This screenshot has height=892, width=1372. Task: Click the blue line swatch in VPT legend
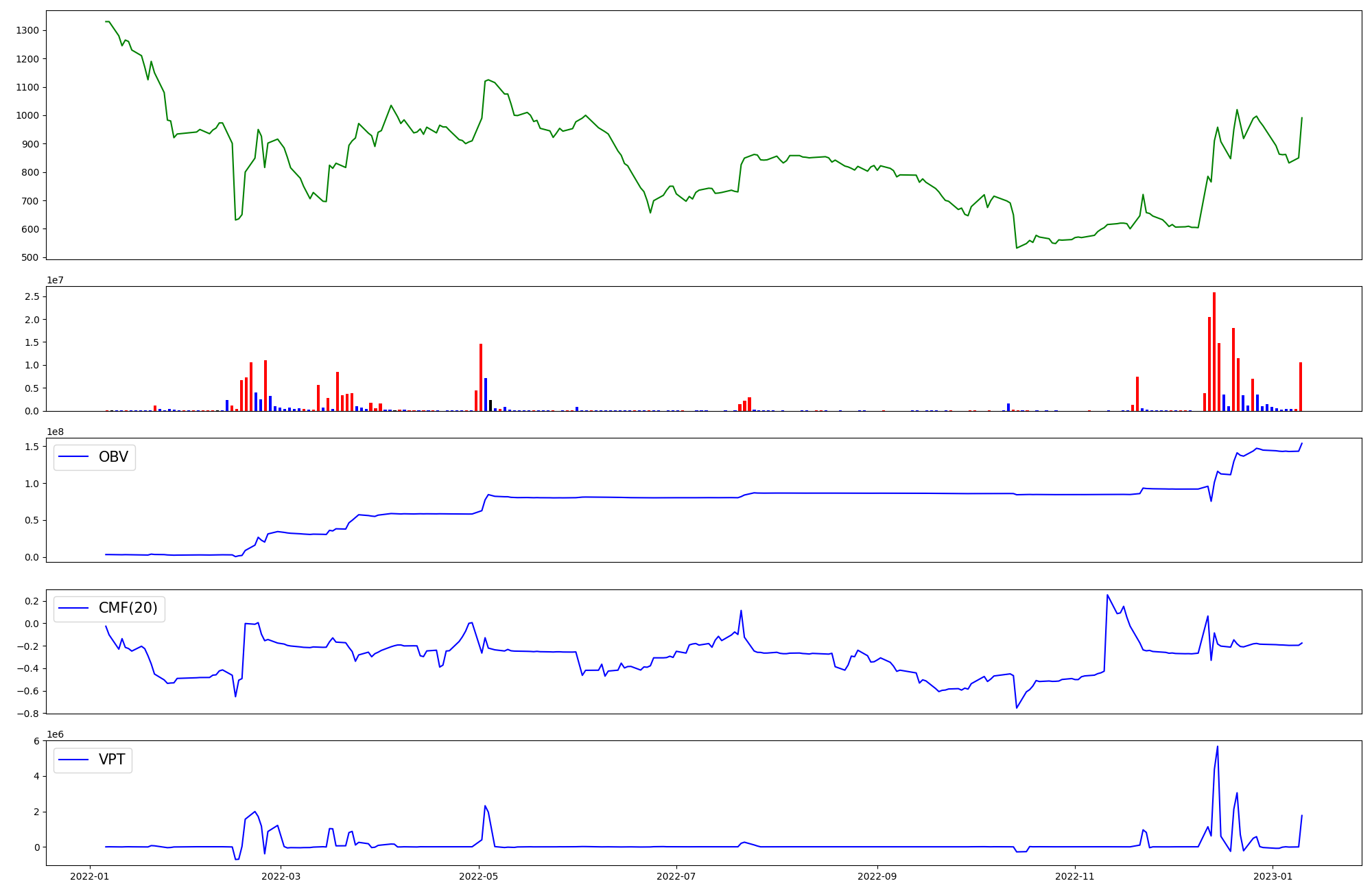click(x=74, y=760)
